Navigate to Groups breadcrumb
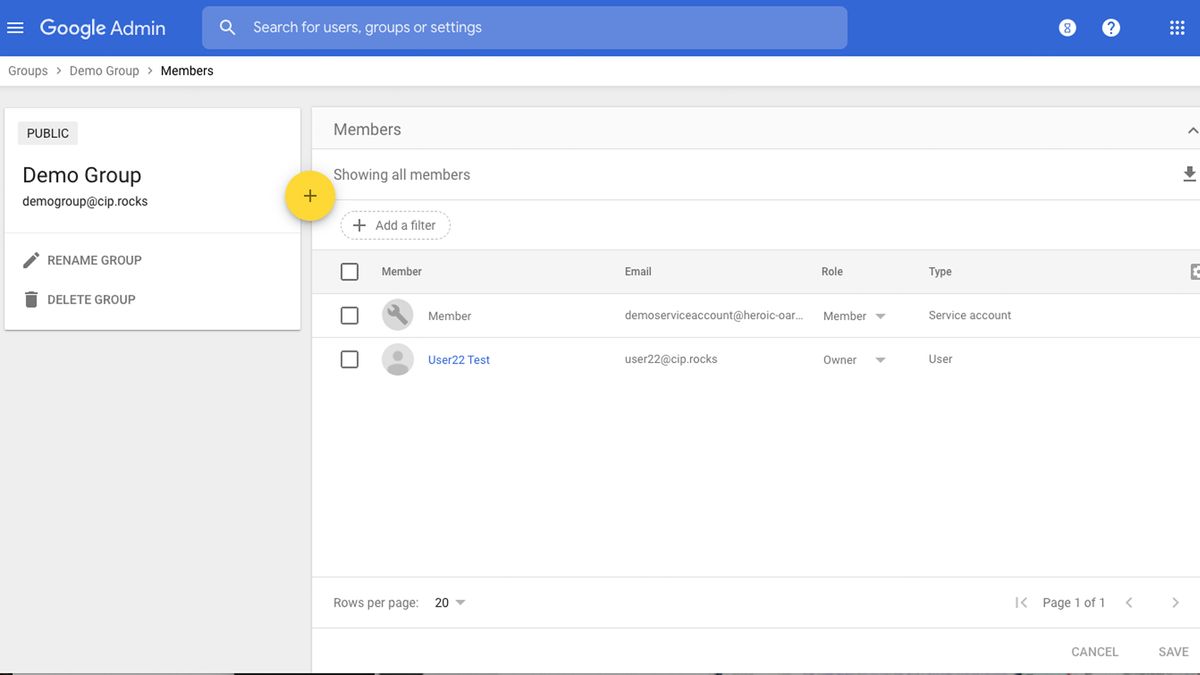Image resolution: width=1200 pixels, height=675 pixels. [x=27, y=70]
